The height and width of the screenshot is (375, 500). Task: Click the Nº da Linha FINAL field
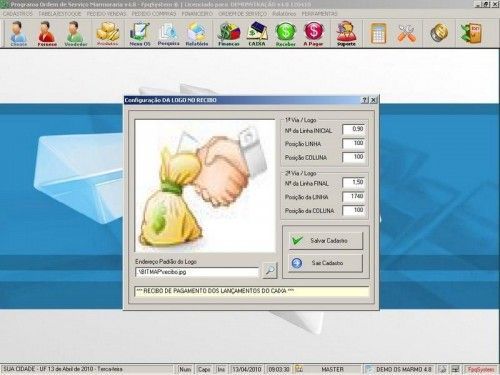click(x=353, y=183)
